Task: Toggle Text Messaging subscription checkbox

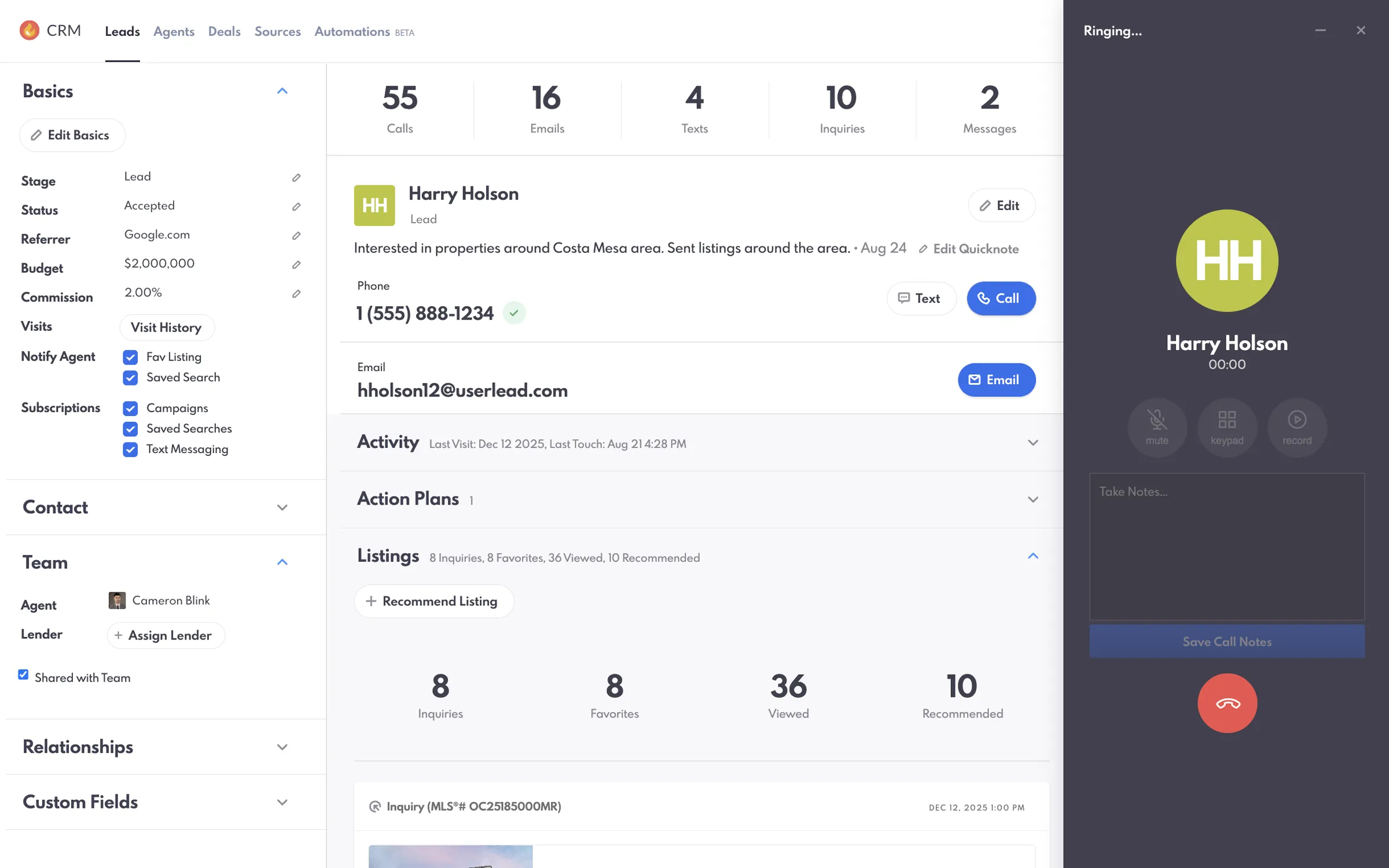Action: pos(130,450)
